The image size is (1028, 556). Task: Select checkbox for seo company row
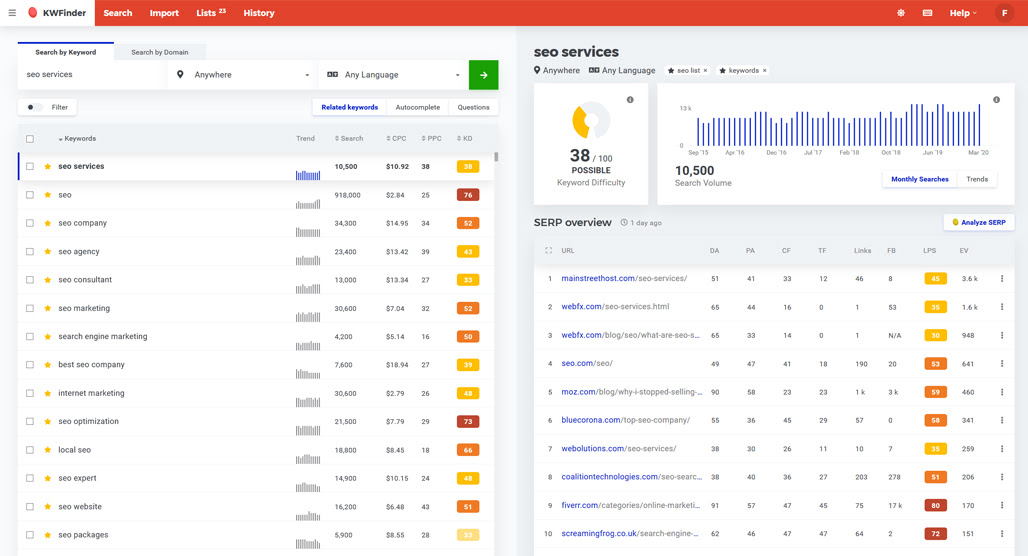point(30,223)
